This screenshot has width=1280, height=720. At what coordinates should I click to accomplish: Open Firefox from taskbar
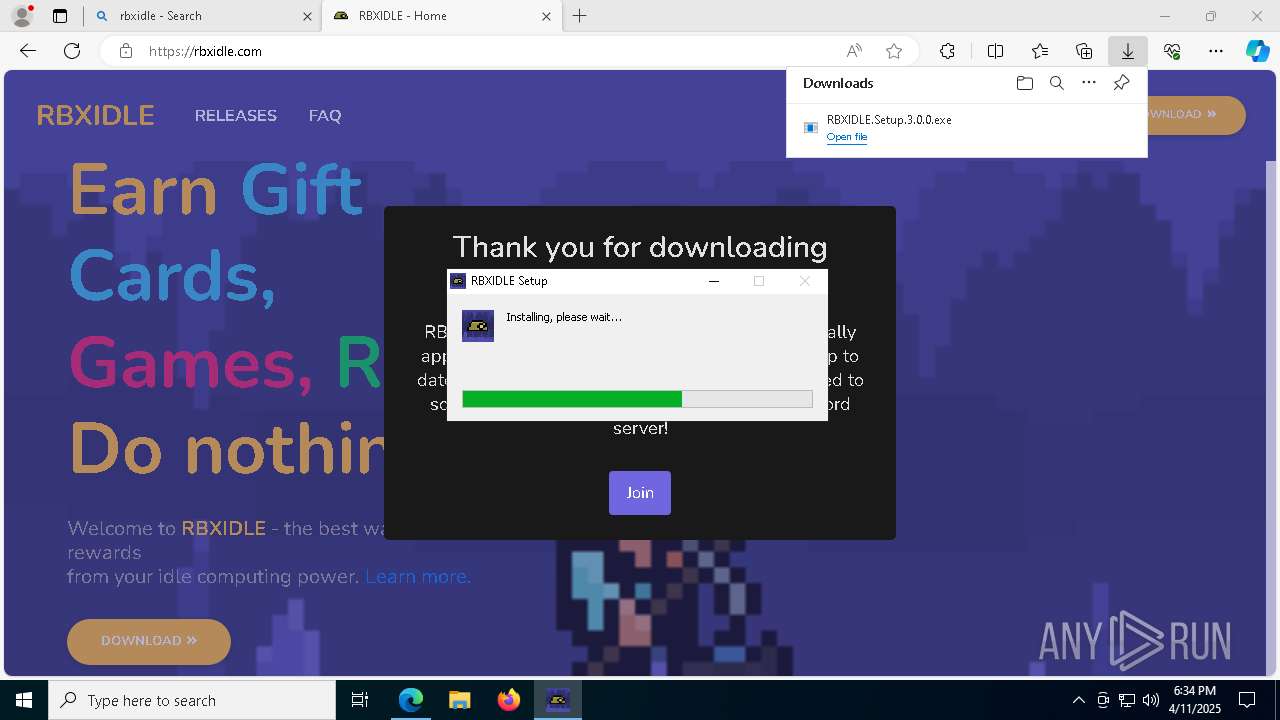509,700
